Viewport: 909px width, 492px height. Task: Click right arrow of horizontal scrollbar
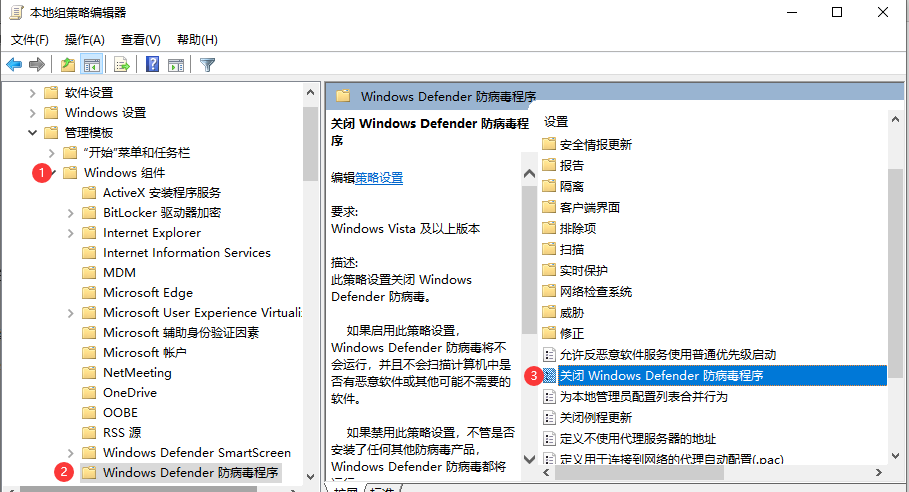[x=879, y=473]
